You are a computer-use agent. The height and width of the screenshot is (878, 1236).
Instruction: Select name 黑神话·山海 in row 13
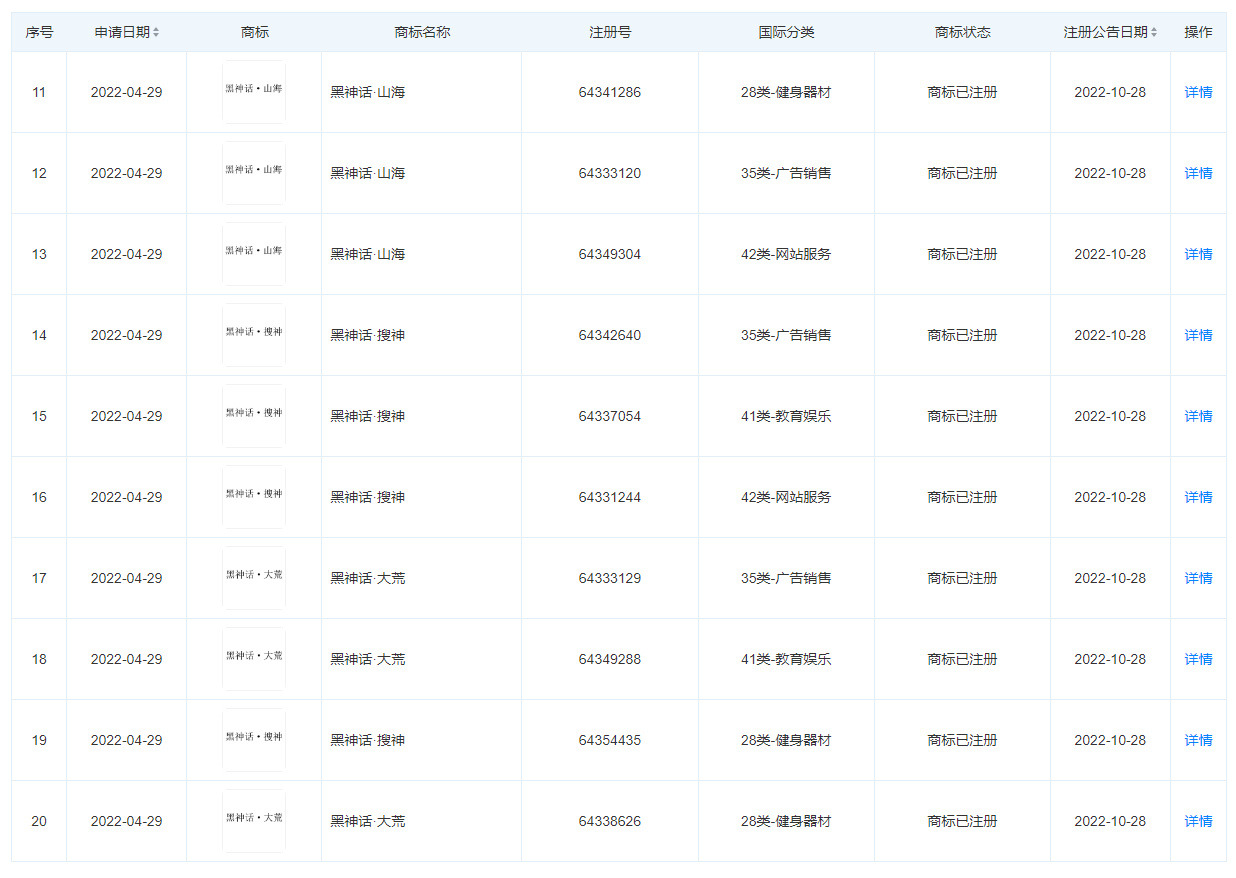pos(368,254)
